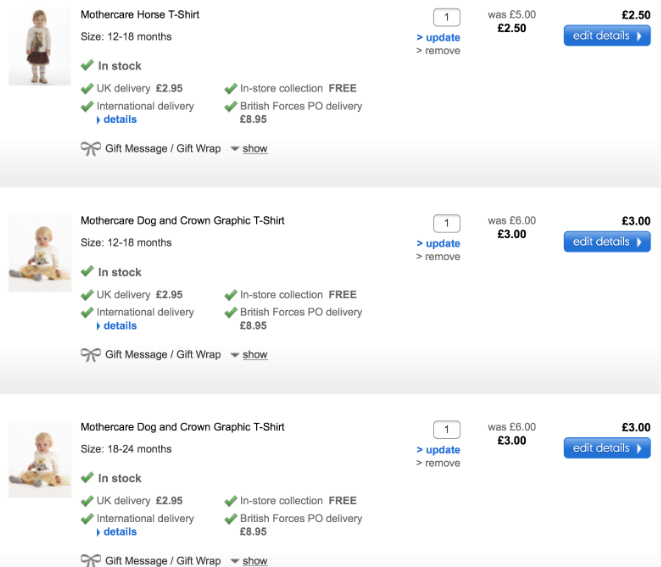Open Mothercare Dog and Crown T-Shirt 12-18 months title
661x567 pixels.
pos(182,221)
